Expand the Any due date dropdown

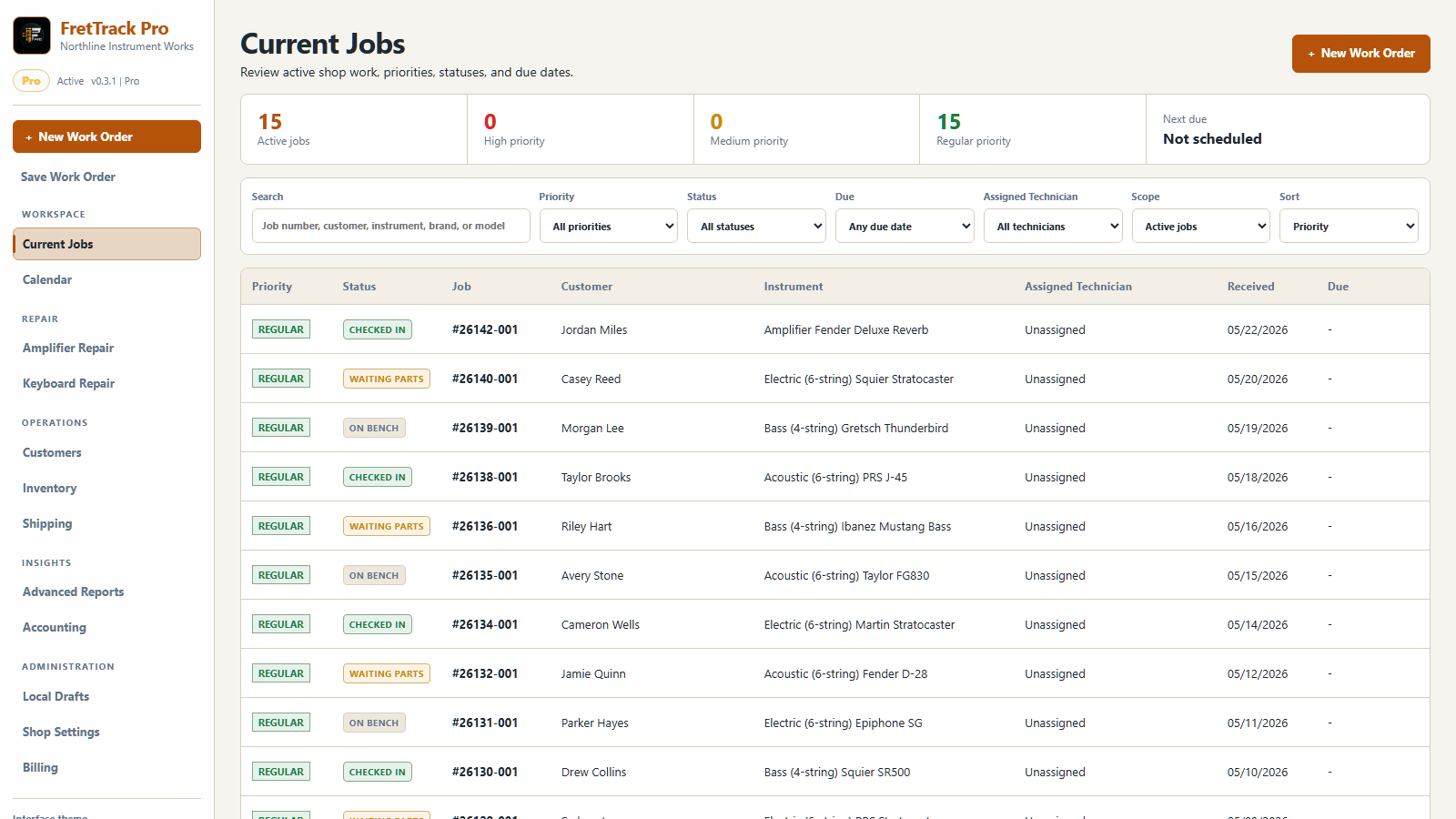pyautogui.click(x=905, y=227)
